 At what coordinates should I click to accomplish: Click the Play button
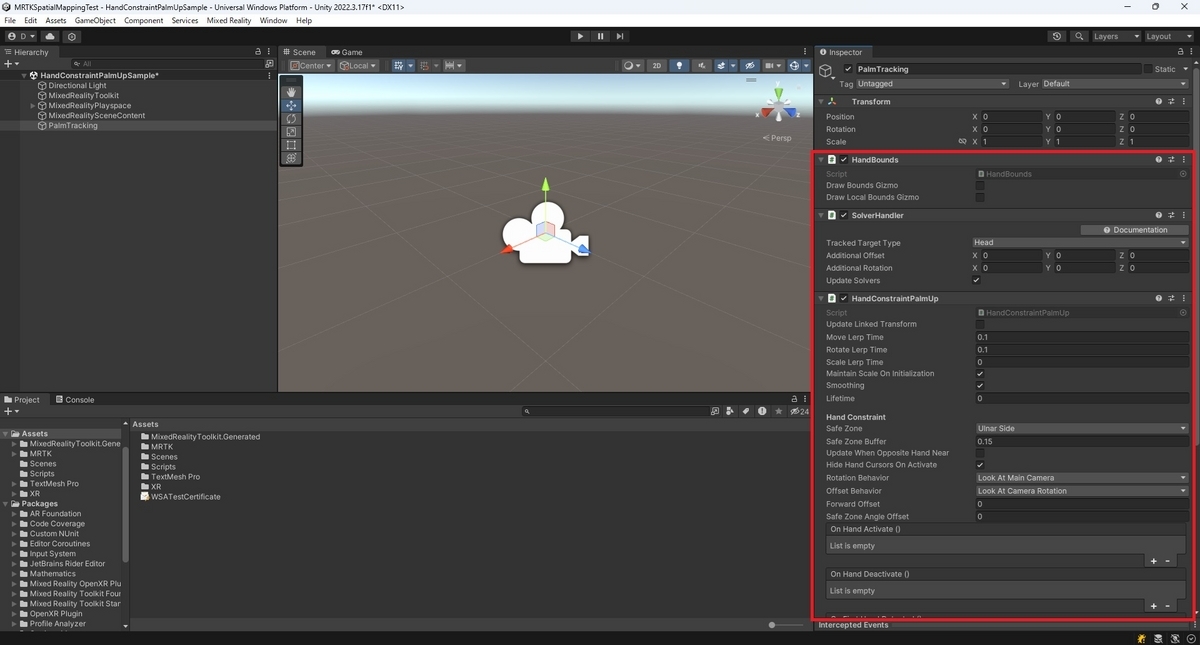click(580, 36)
